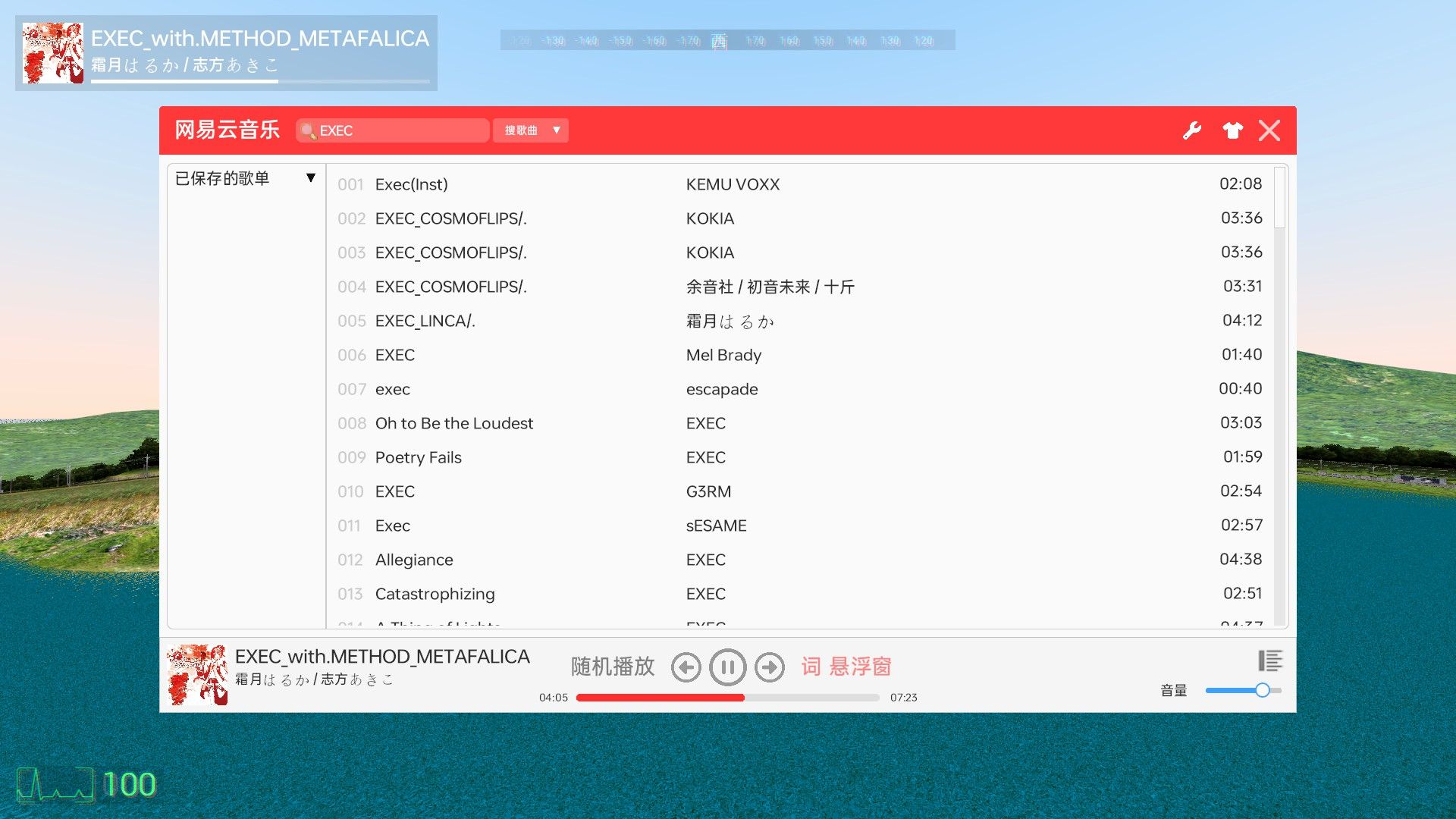
Task: Click the 04:05 elapsed time label
Action: (x=554, y=698)
